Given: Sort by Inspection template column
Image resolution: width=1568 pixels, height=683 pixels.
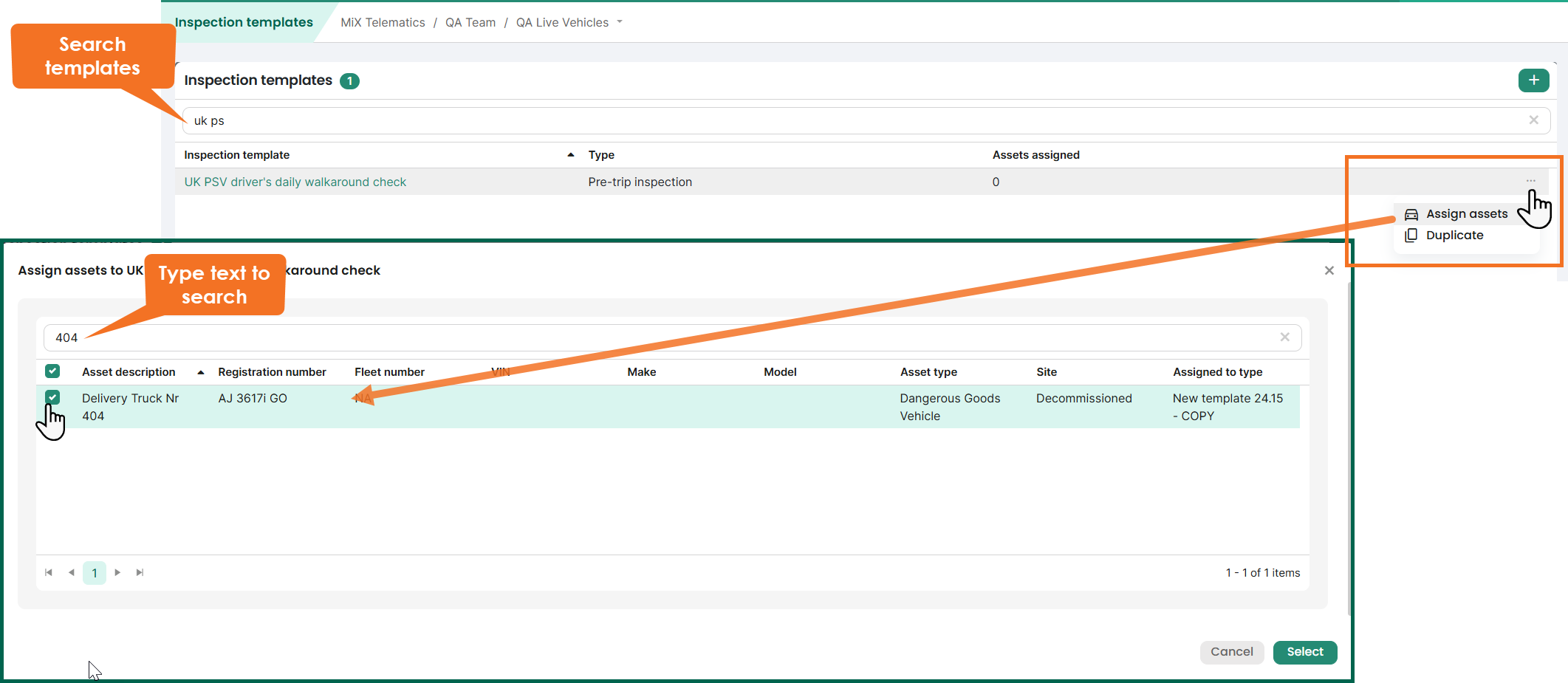Looking at the screenshot, I should click(236, 155).
